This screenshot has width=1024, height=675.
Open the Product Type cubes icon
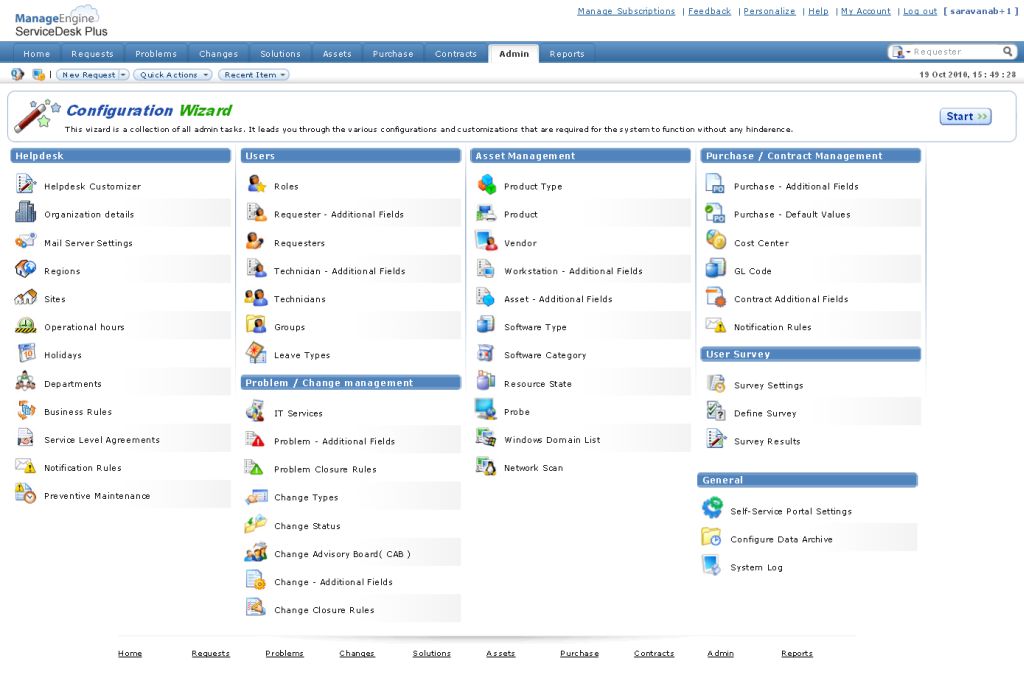pyautogui.click(x=487, y=184)
